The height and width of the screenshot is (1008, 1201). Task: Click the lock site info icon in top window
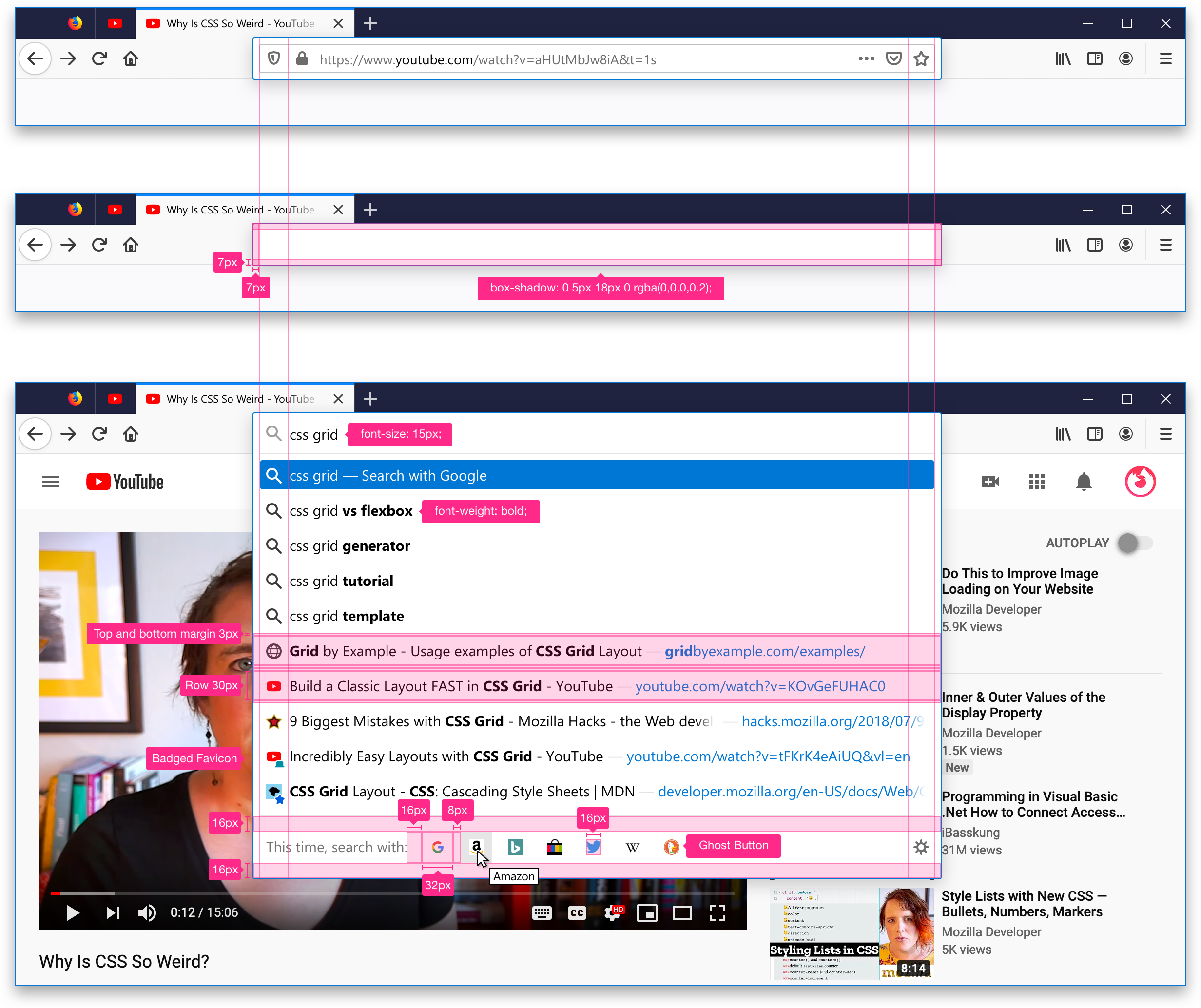click(x=302, y=58)
